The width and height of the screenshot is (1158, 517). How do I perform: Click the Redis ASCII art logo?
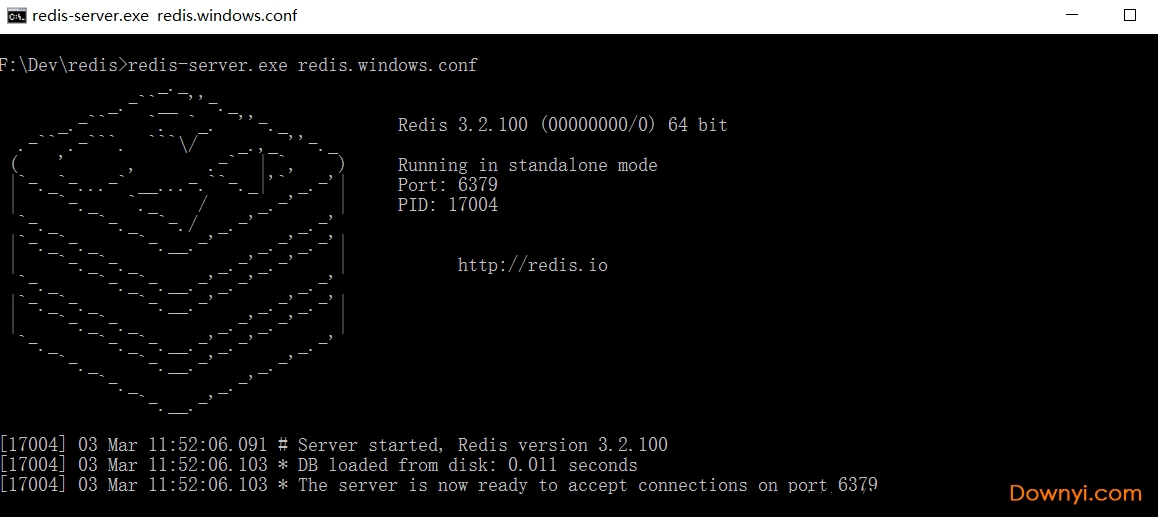point(180,250)
